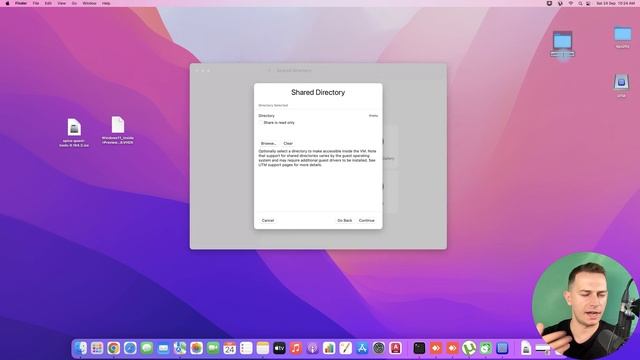This screenshot has width=640, height=360.
Task: Open System Preferences from the dock
Action: (x=379, y=348)
